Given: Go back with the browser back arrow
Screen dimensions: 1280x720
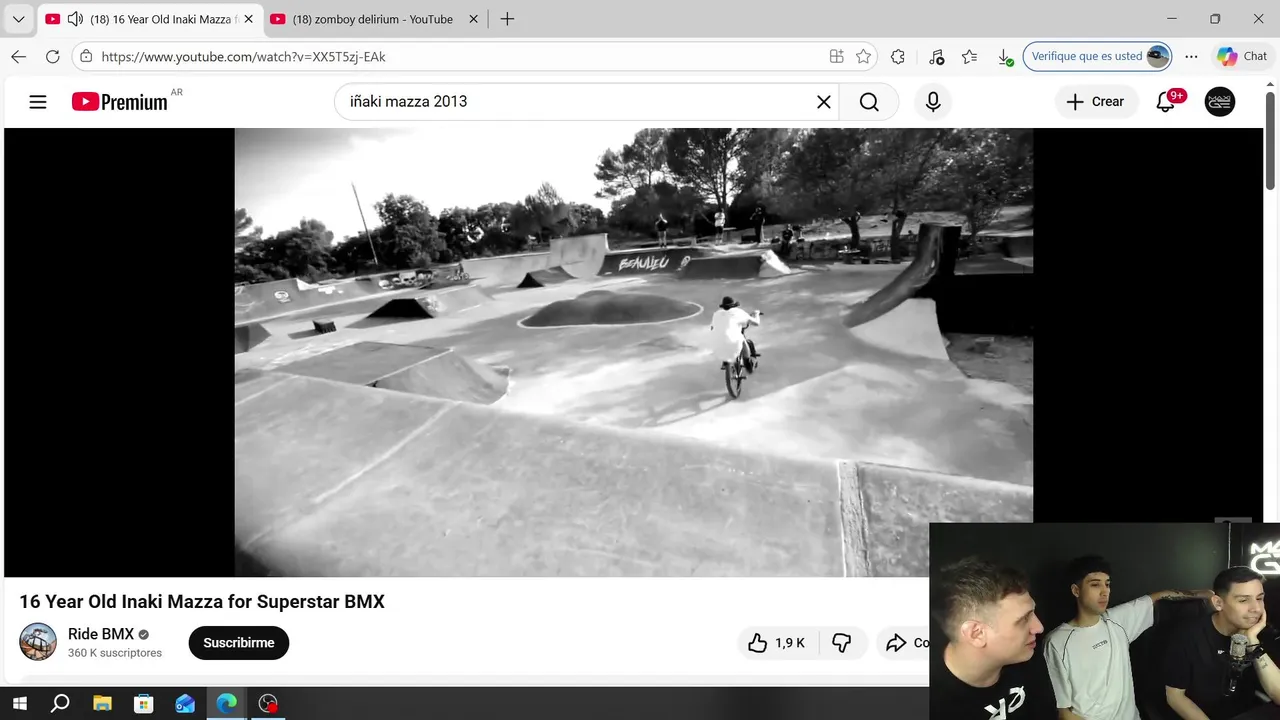Looking at the screenshot, I should pyautogui.click(x=19, y=57).
